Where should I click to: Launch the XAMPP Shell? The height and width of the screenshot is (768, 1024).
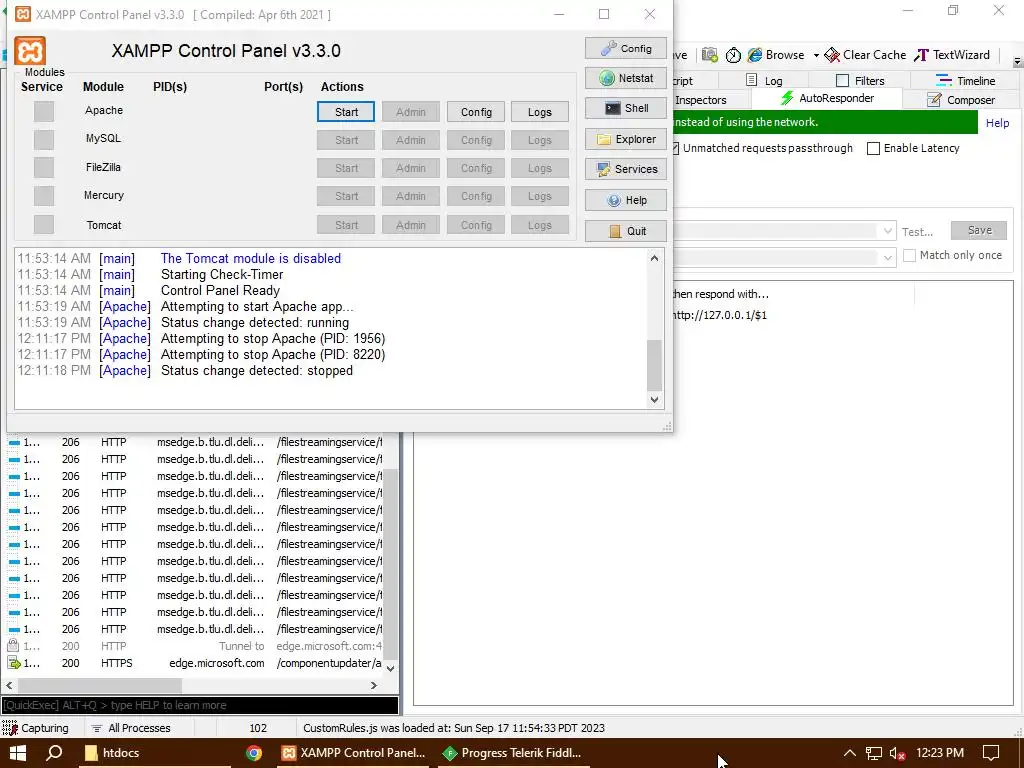tap(626, 108)
